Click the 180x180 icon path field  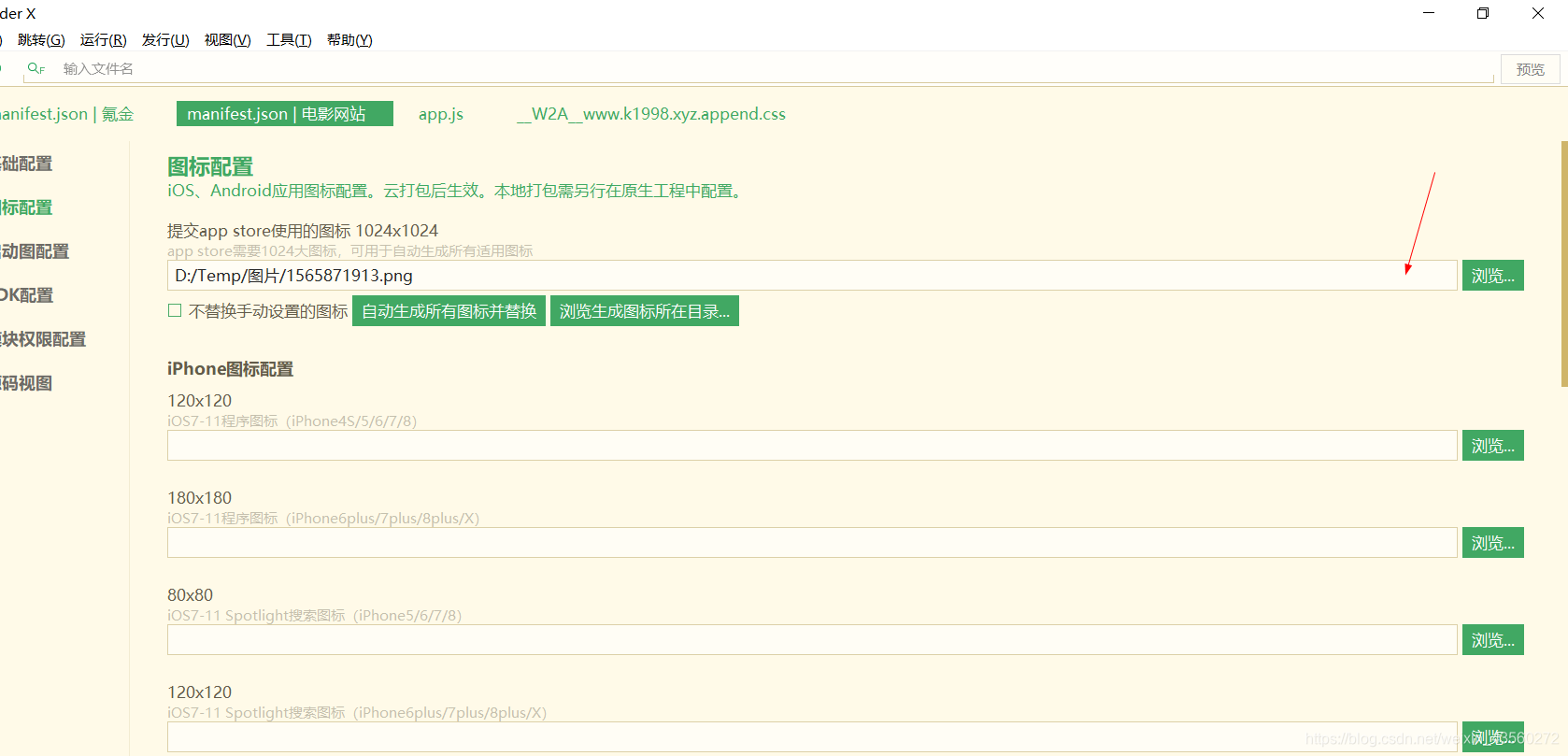tap(812, 543)
